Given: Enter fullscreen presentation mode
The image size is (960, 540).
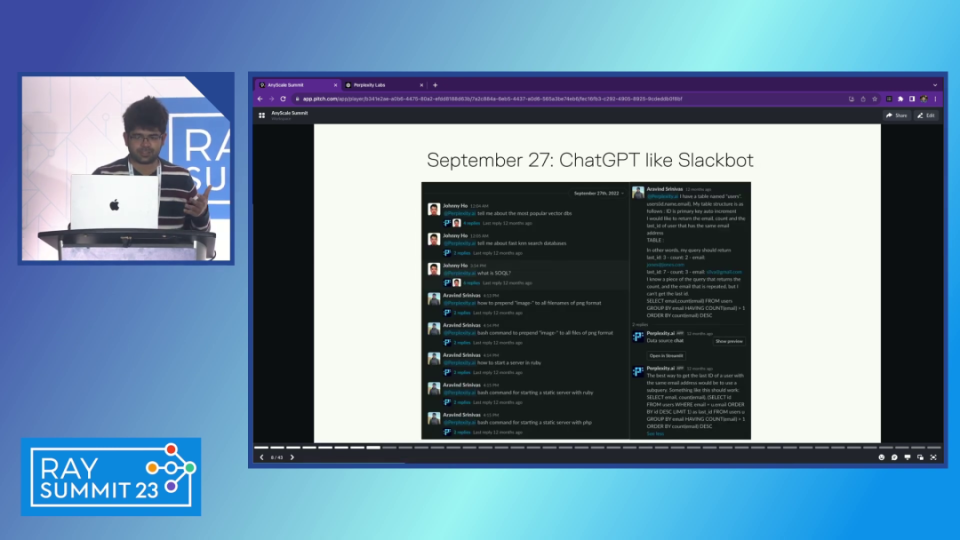Looking at the screenshot, I should (934, 457).
